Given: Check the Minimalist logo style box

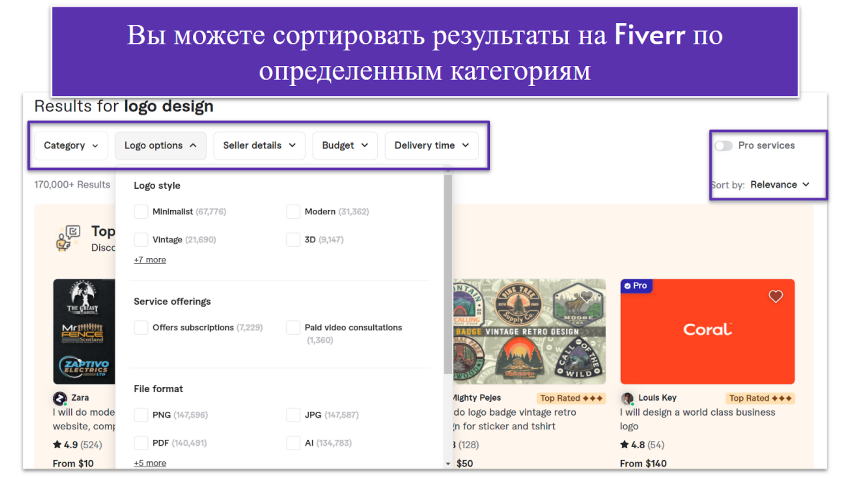Looking at the screenshot, I should (x=141, y=211).
